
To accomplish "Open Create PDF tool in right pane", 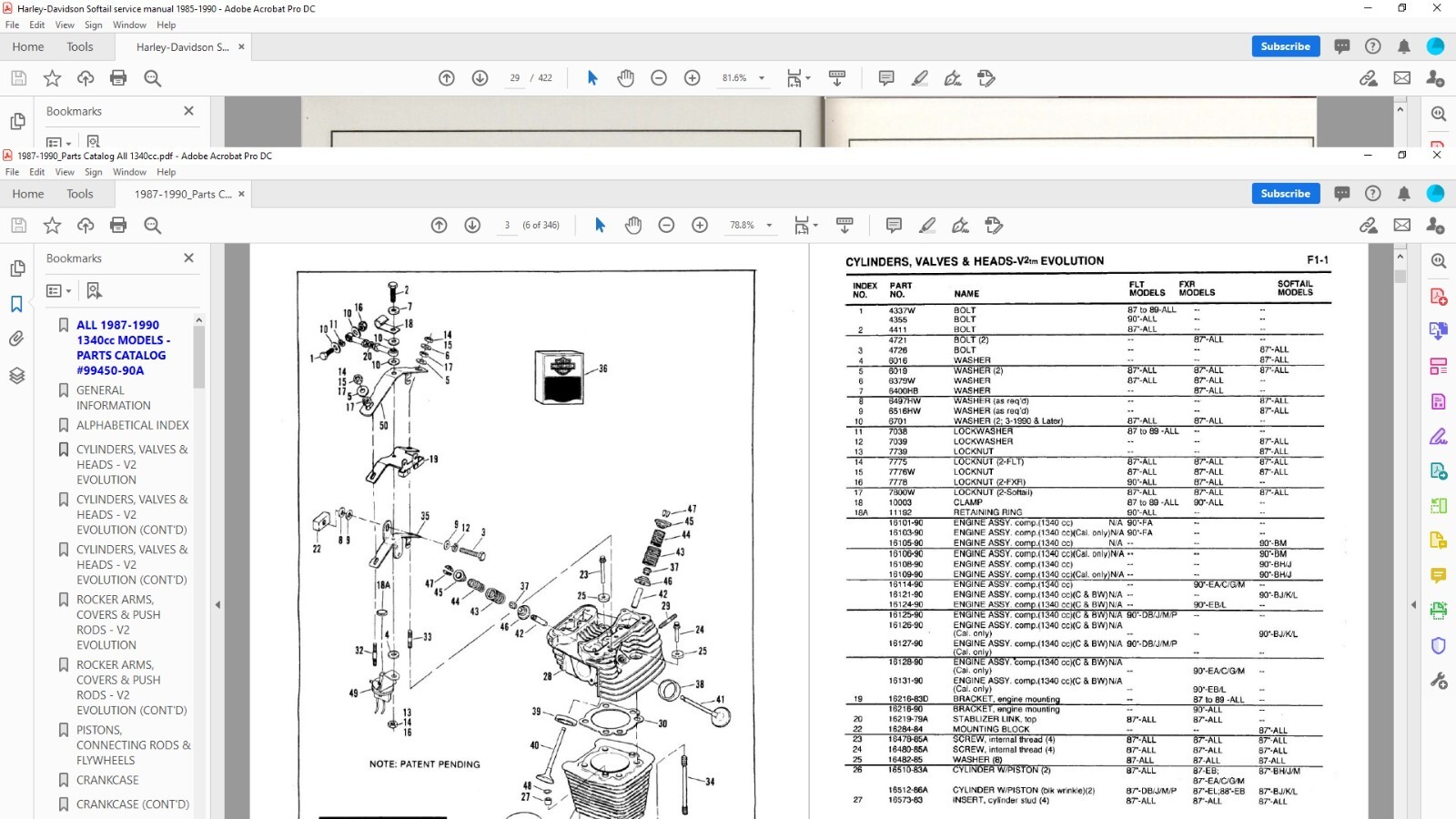I will click(x=1439, y=297).
